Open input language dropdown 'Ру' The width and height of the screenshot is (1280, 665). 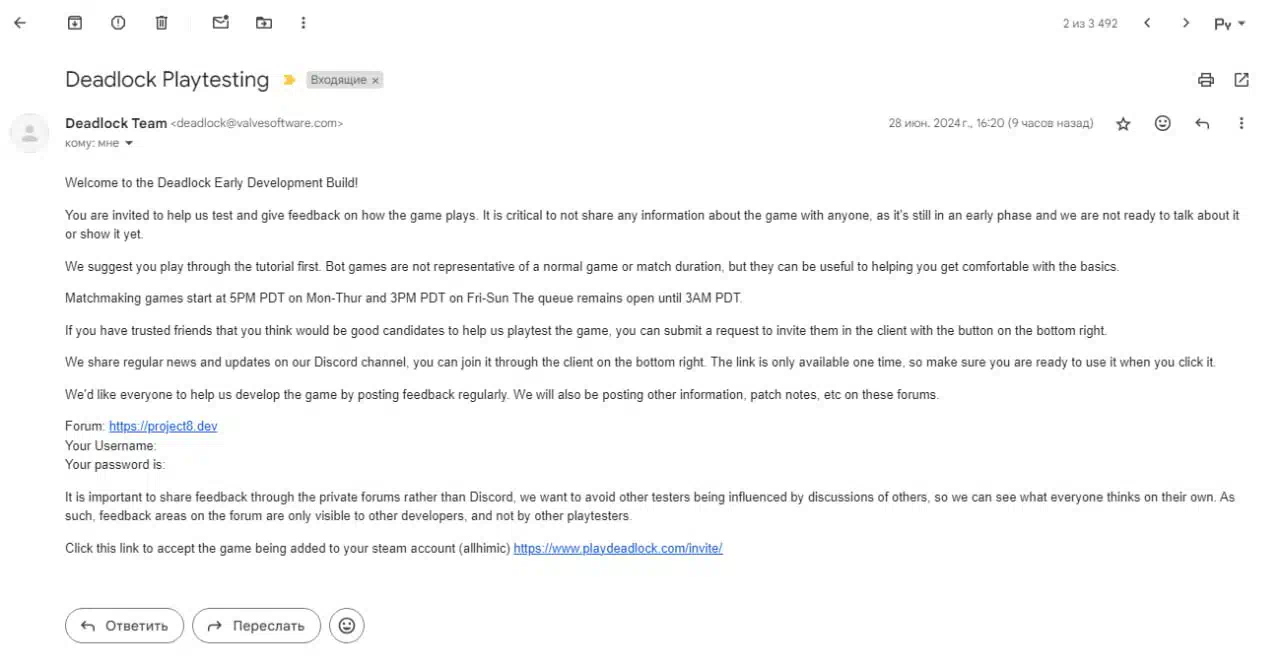1229,23
